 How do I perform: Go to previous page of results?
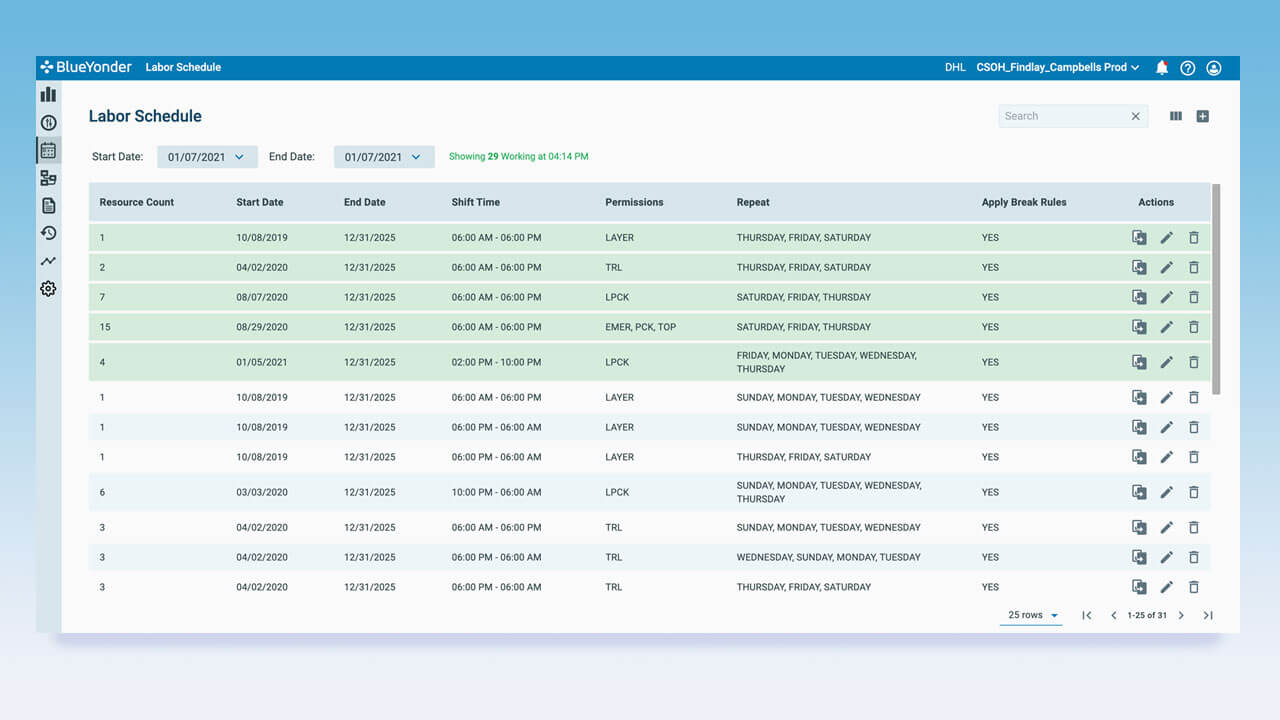(x=1114, y=615)
